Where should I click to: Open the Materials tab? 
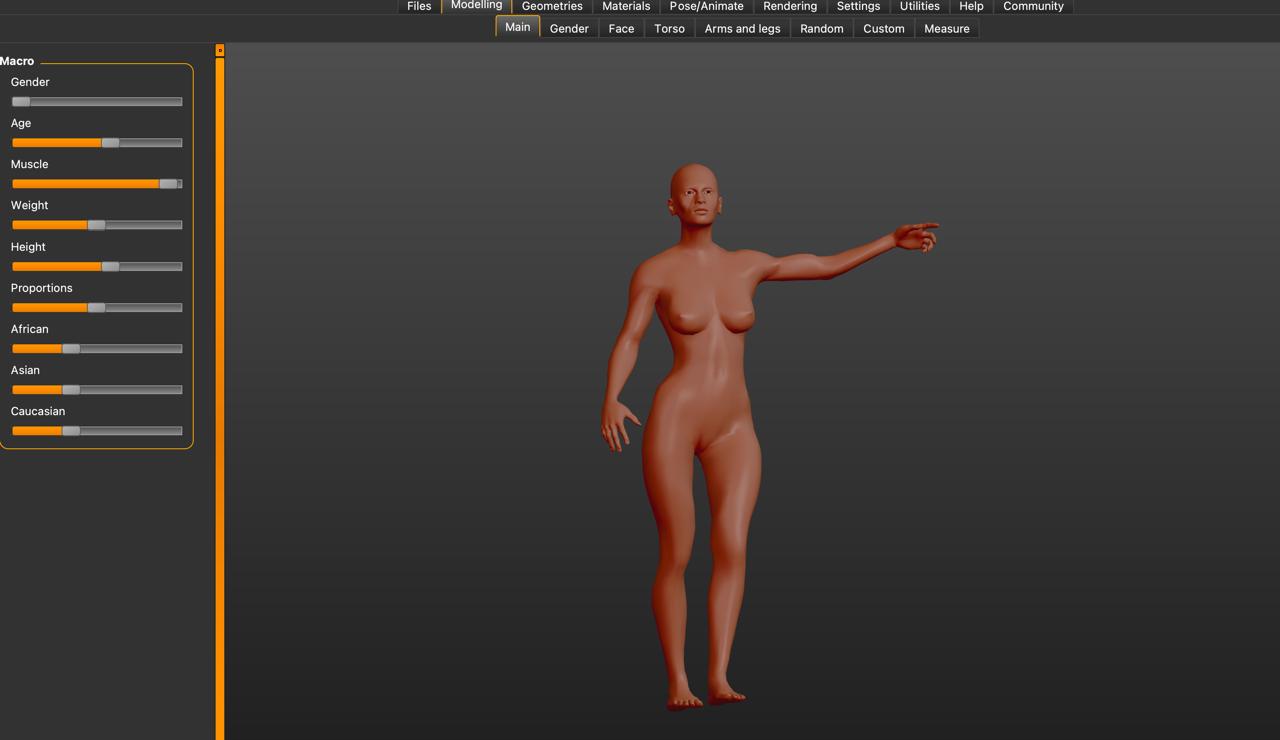626,6
